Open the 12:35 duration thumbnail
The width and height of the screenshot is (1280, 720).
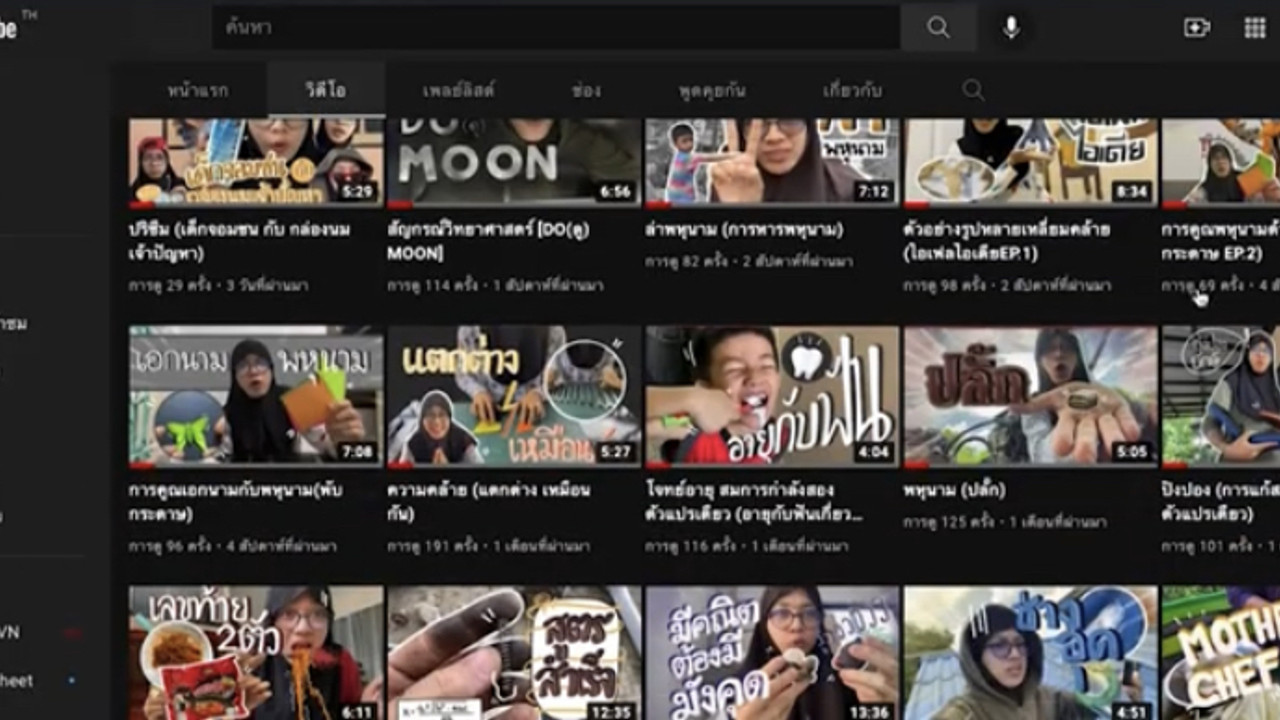tap(514, 653)
